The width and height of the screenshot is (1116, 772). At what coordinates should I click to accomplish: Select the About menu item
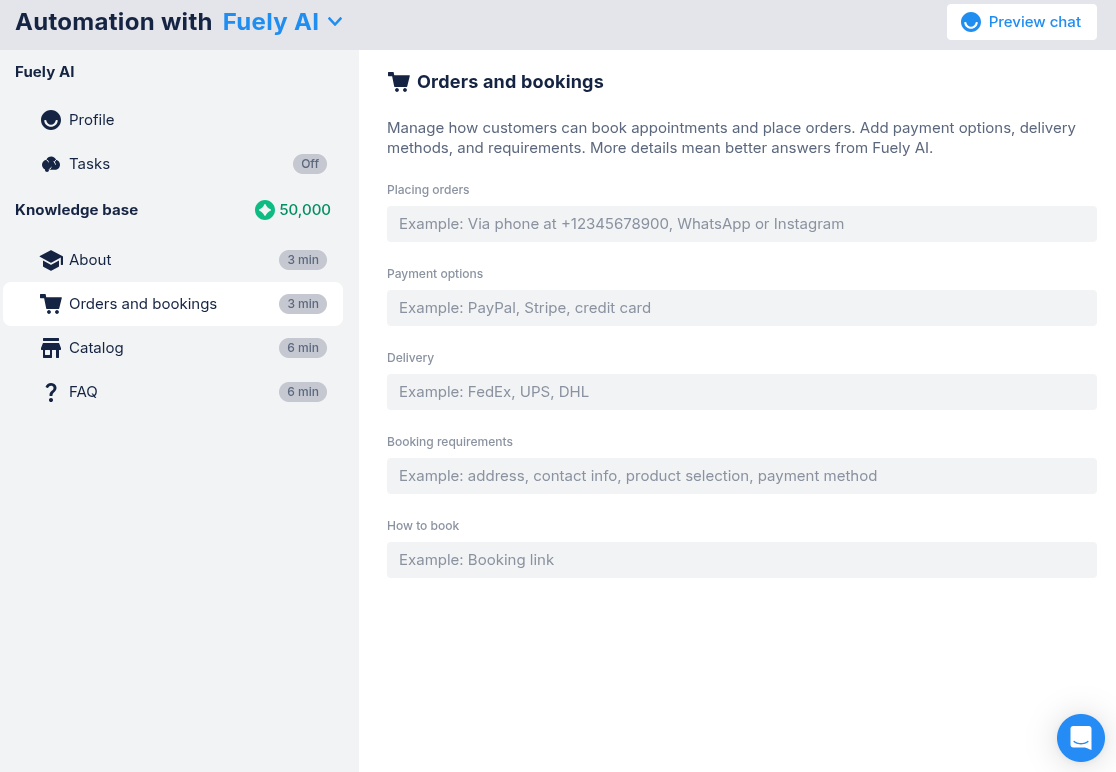(x=90, y=260)
